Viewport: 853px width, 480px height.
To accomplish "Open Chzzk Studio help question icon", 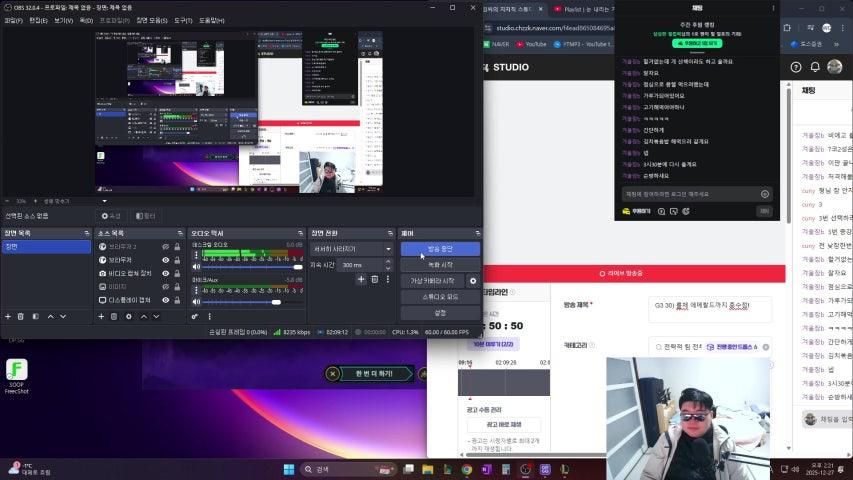I will tap(796, 67).
